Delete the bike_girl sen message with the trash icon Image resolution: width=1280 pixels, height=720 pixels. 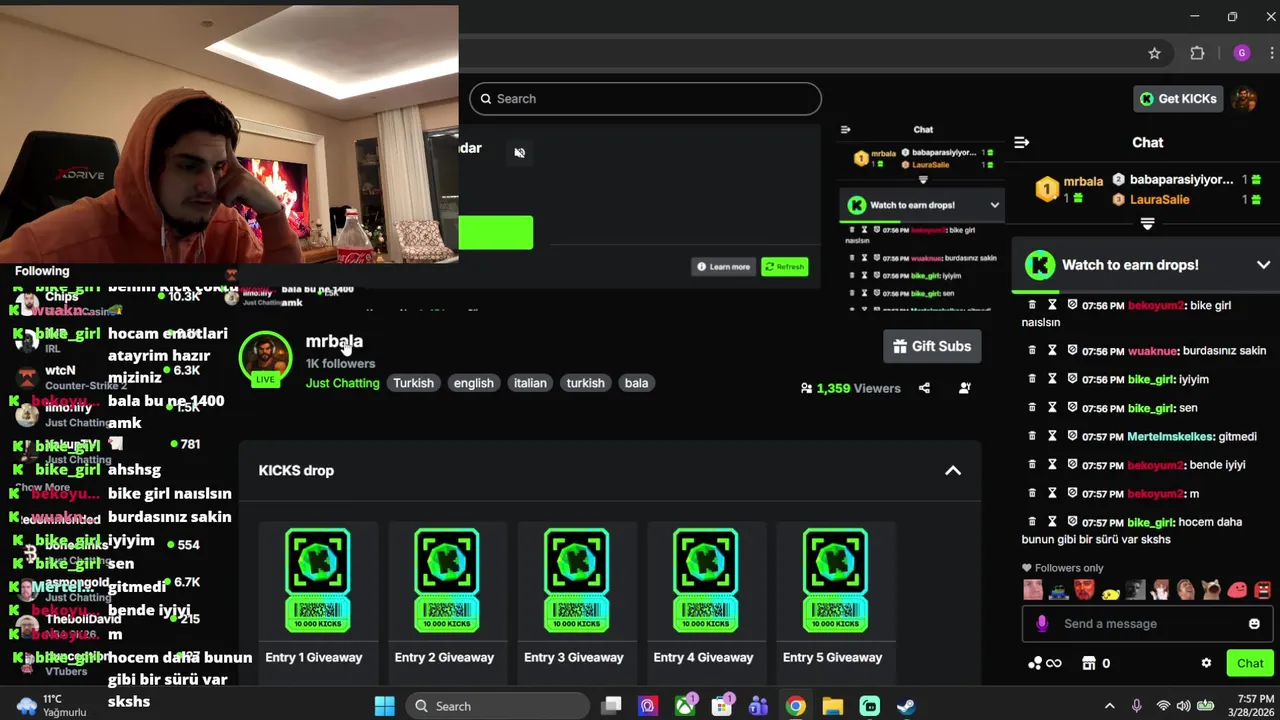pyautogui.click(x=1032, y=408)
